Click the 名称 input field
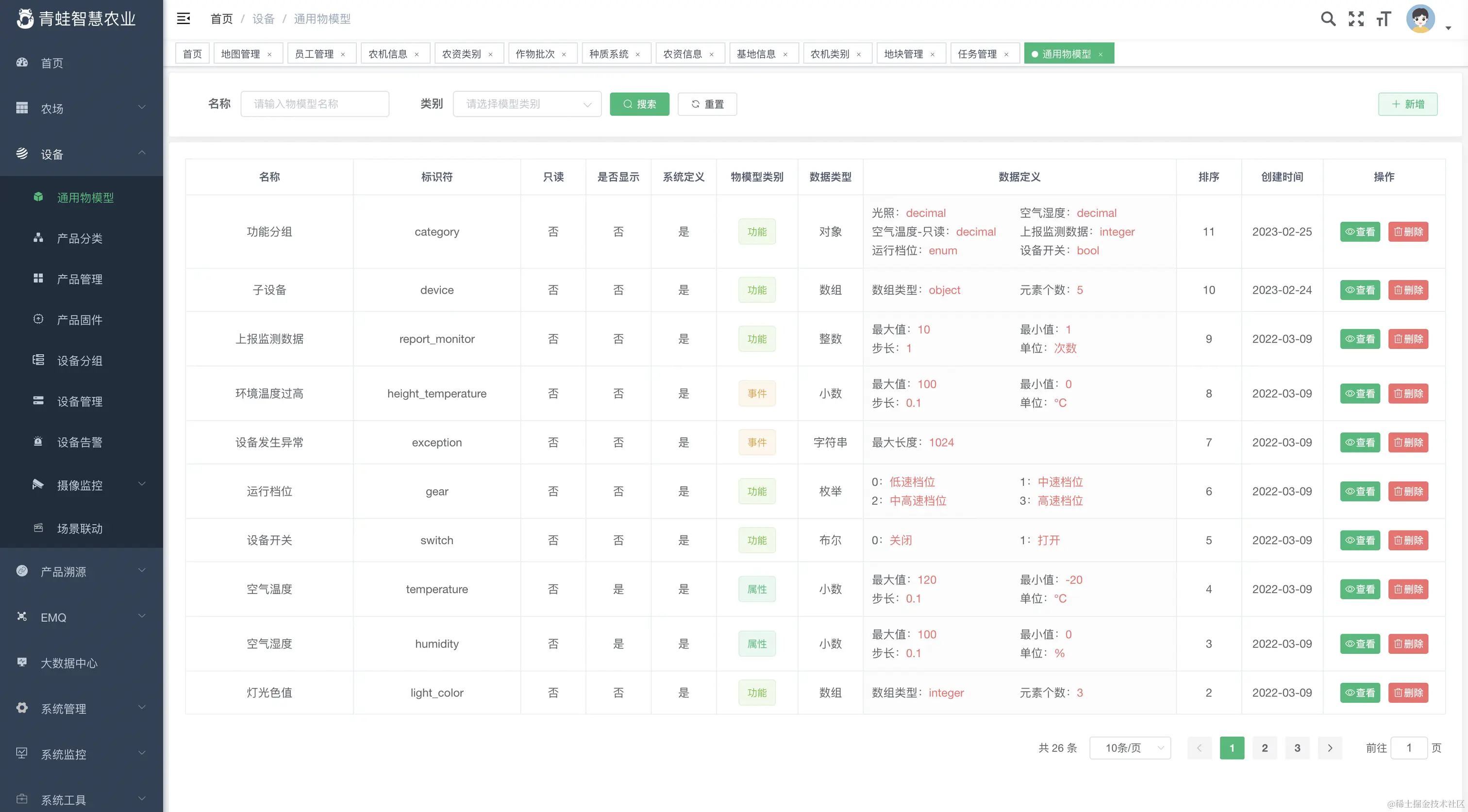The width and height of the screenshot is (1468, 812). (x=315, y=104)
